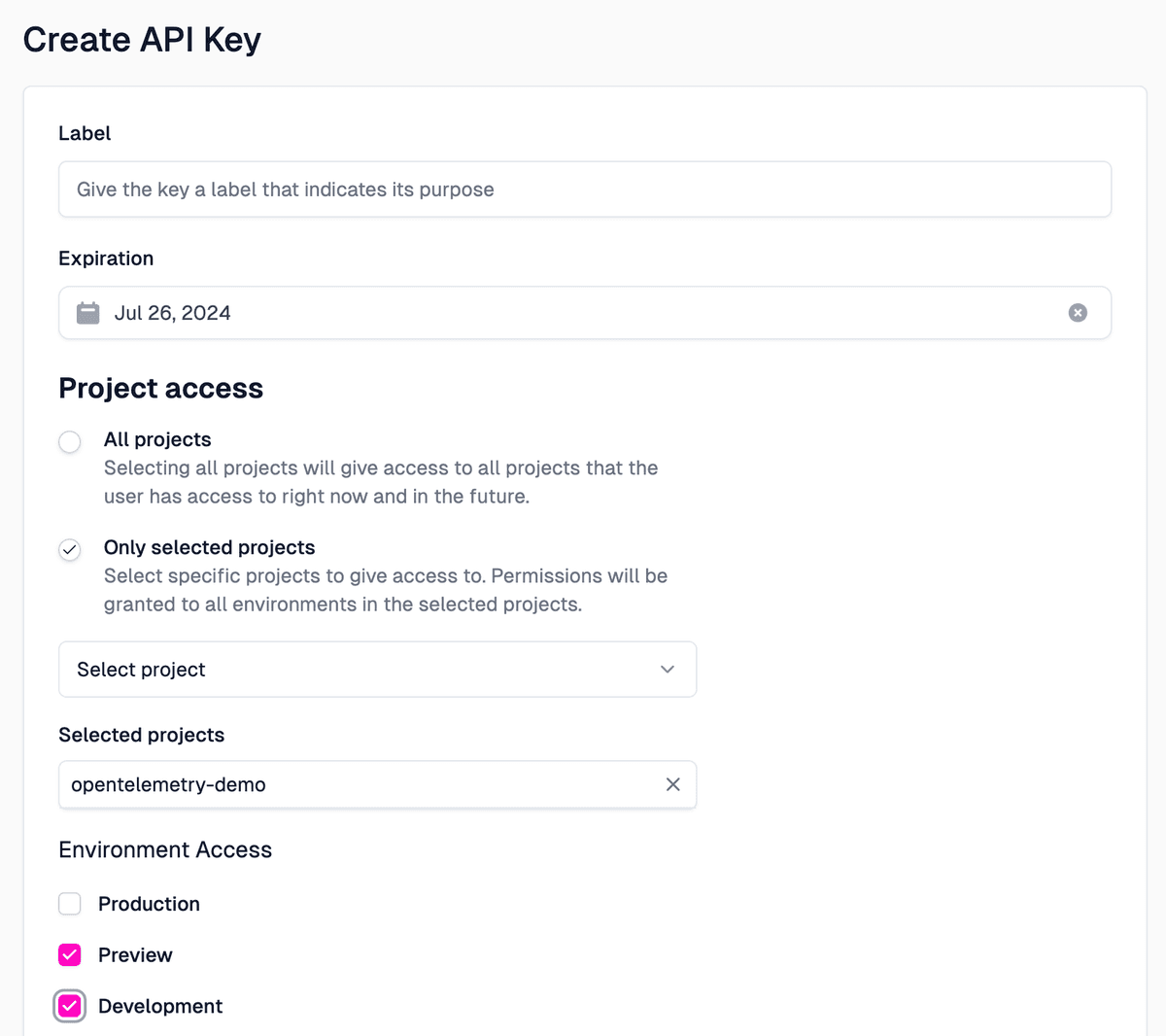Remove opentelemetry-demo using its X icon
This screenshot has width=1166, height=1036.
672,784
